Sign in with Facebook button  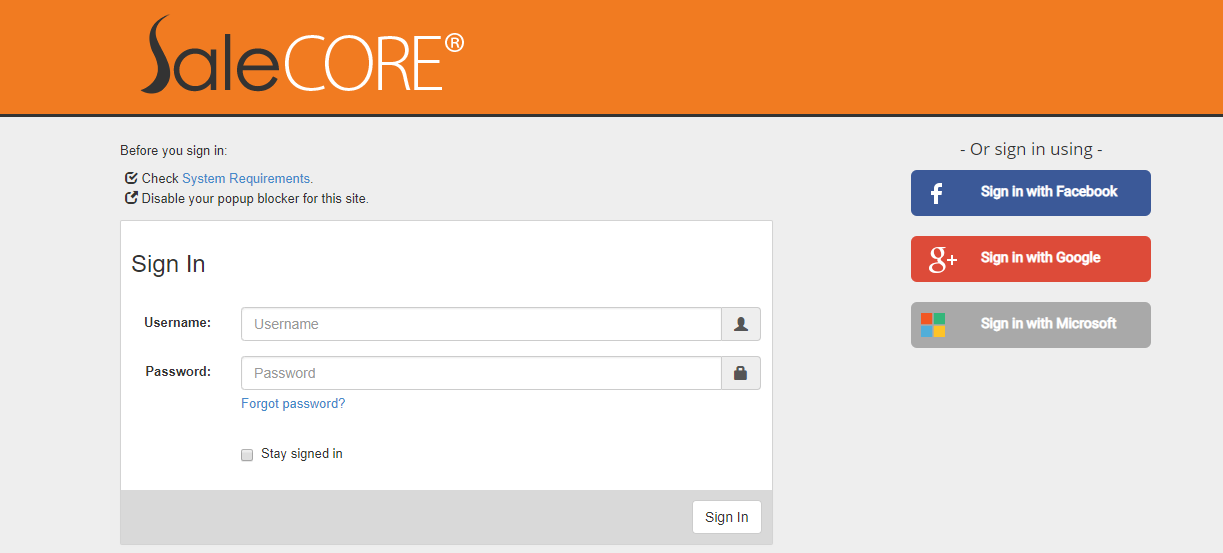(1031, 193)
